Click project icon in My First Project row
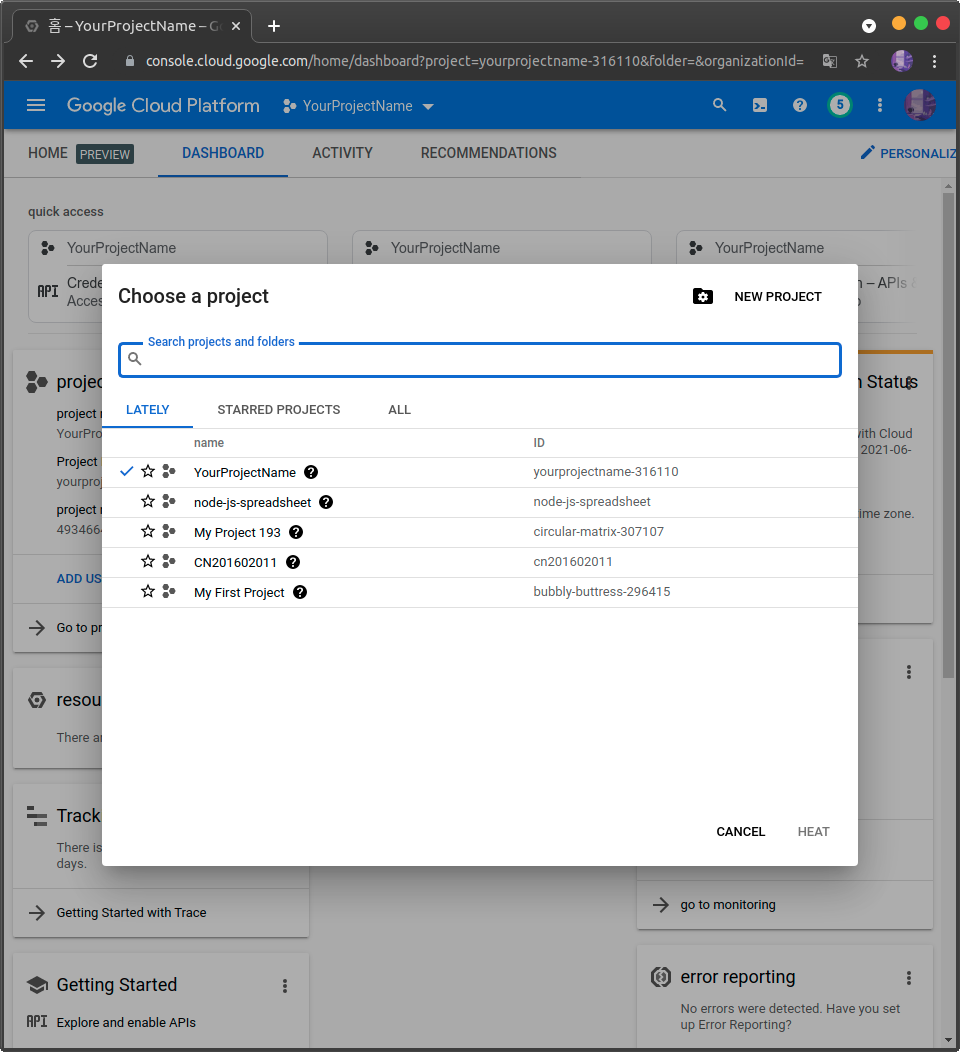 tap(169, 591)
